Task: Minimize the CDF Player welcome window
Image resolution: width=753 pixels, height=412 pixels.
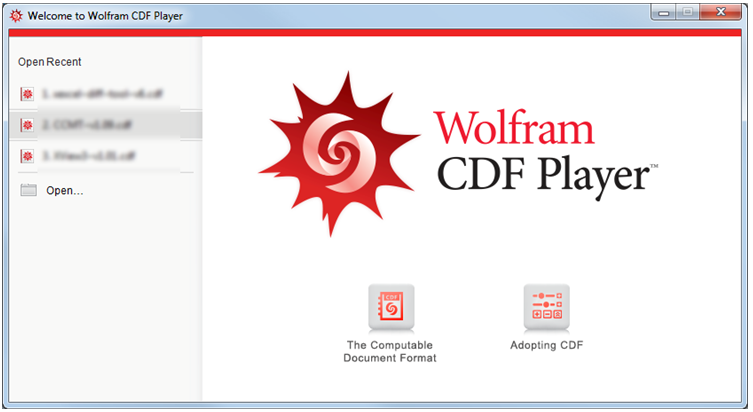Action: click(x=664, y=12)
